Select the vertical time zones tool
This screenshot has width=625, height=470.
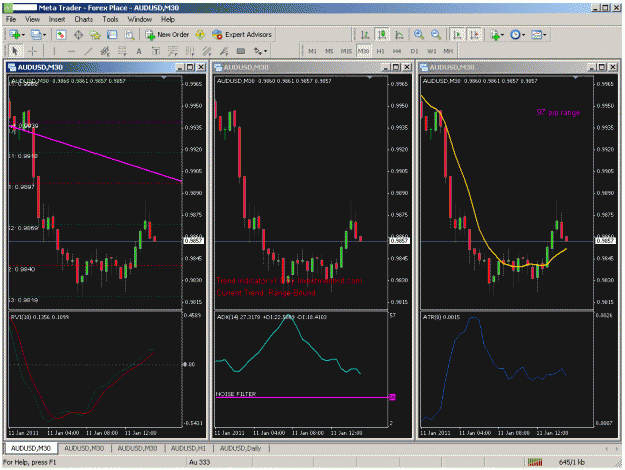tap(190, 51)
